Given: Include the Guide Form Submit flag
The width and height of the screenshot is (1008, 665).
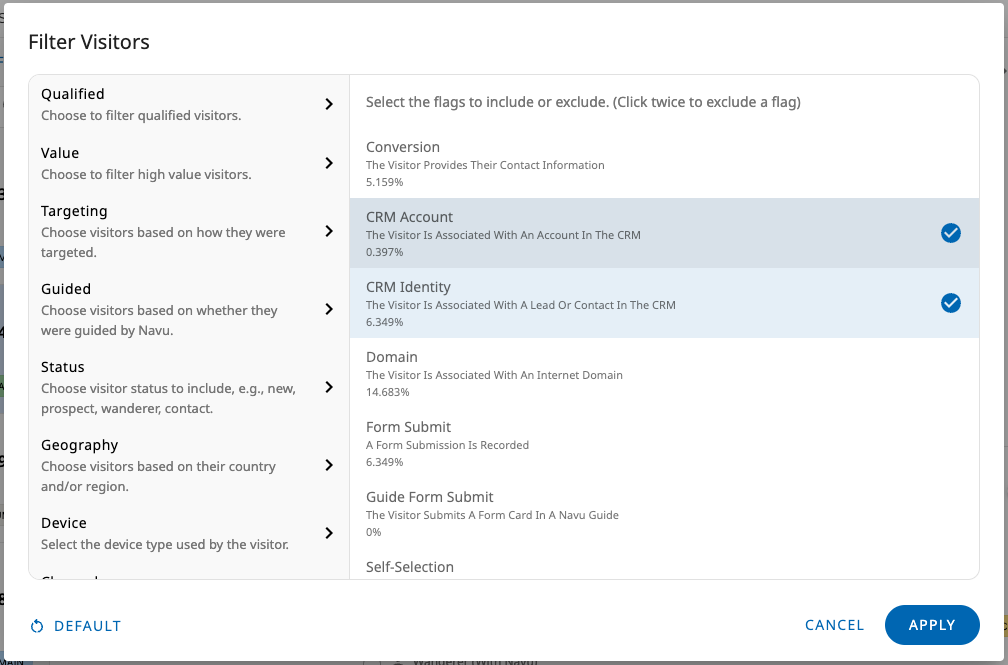Looking at the screenshot, I should pyautogui.click(x=663, y=513).
